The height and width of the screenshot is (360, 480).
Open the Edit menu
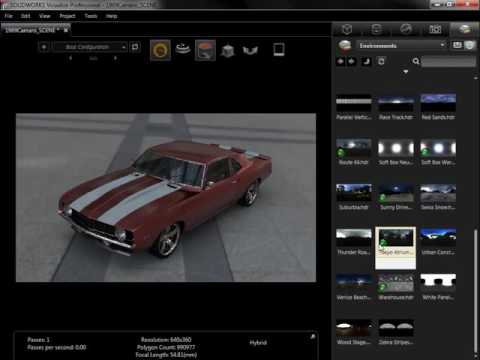[26, 16]
